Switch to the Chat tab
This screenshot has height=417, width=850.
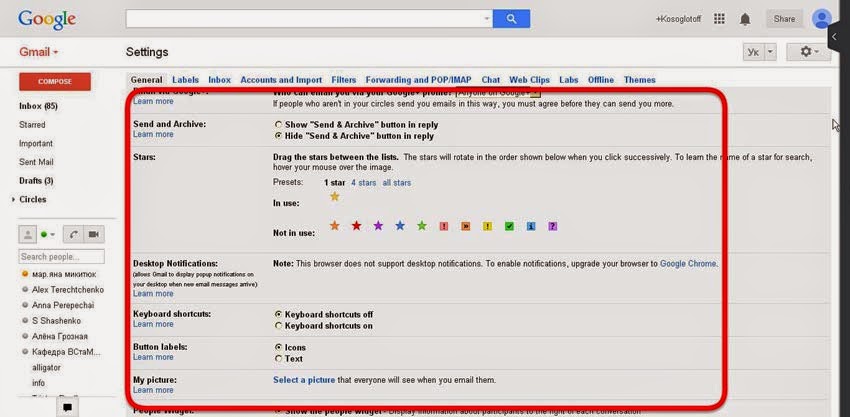491,80
